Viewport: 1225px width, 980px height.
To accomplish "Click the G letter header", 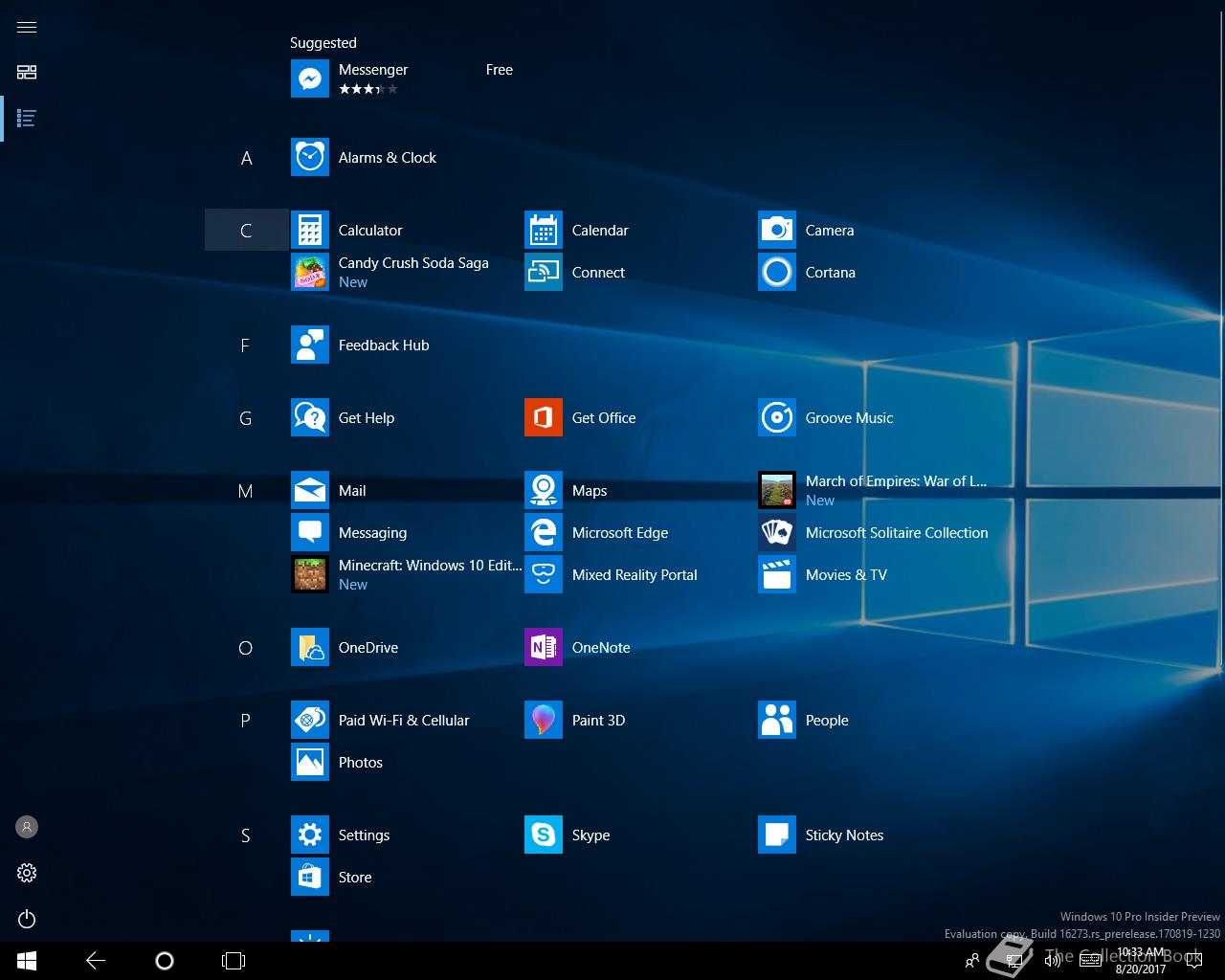I will [x=246, y=418].
